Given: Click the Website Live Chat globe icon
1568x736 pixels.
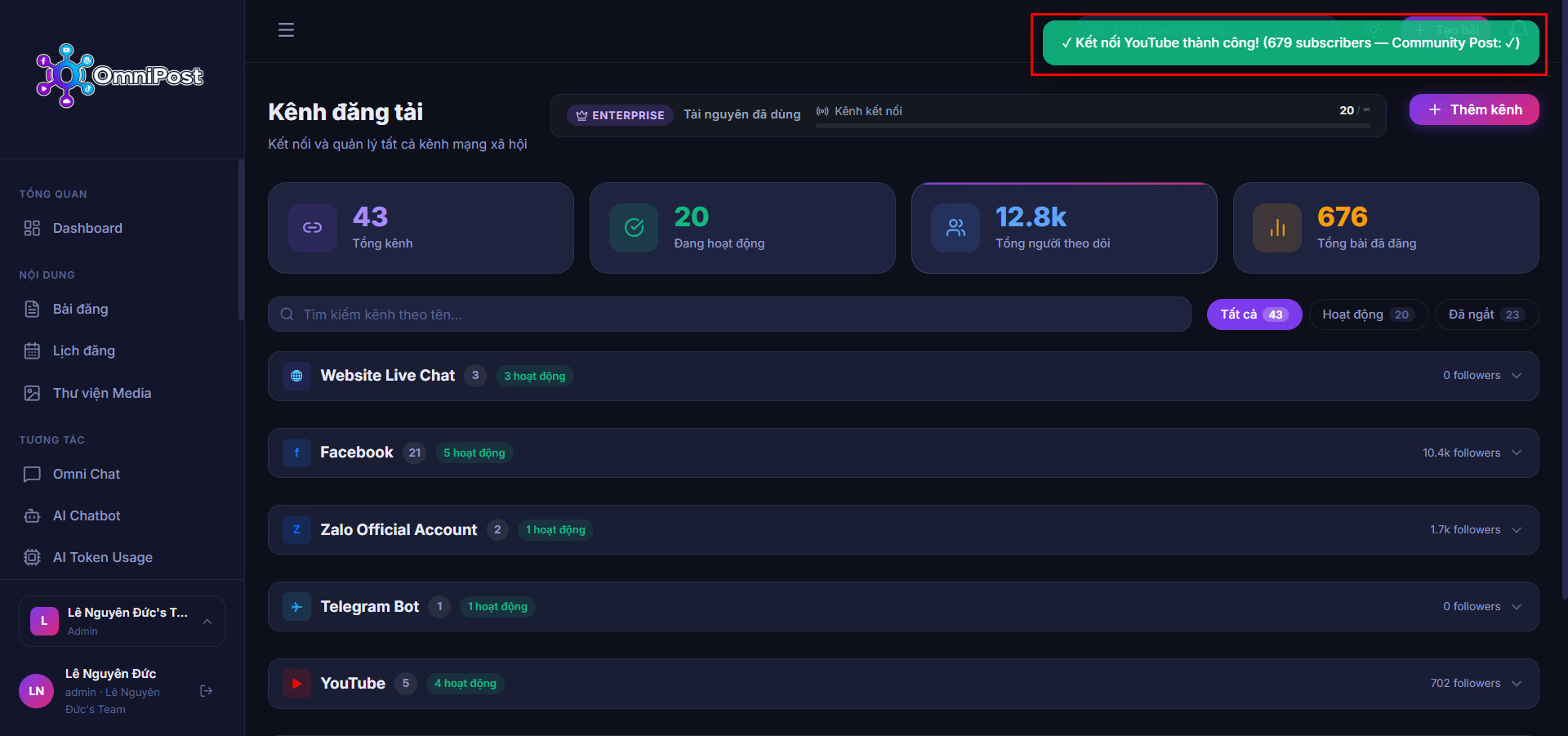Looking at the screenshot, I should (x=296, y=376).
